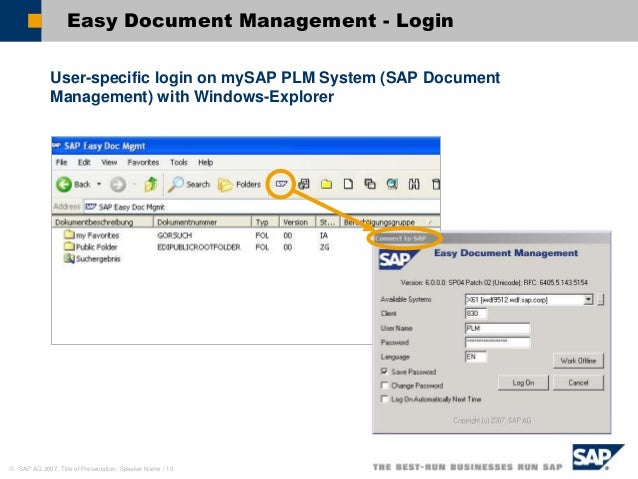The width and height of the screenshot is (638, 479).
Task: Click the Work Offline button
Action: pyautogui.click(x=578, y=361)
